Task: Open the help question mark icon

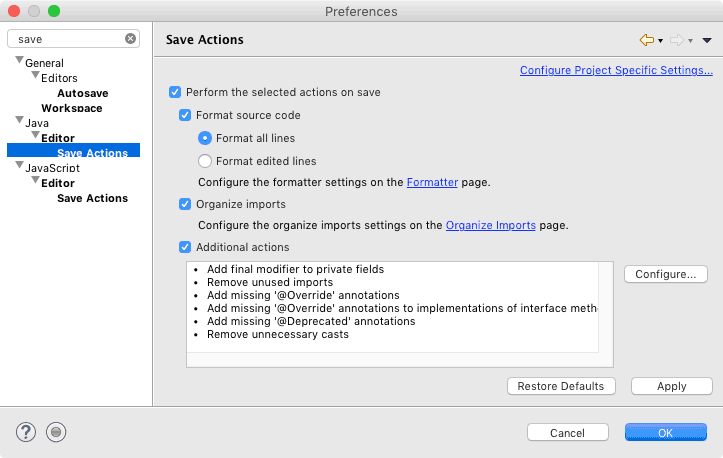Action: [x=26, y=432]
